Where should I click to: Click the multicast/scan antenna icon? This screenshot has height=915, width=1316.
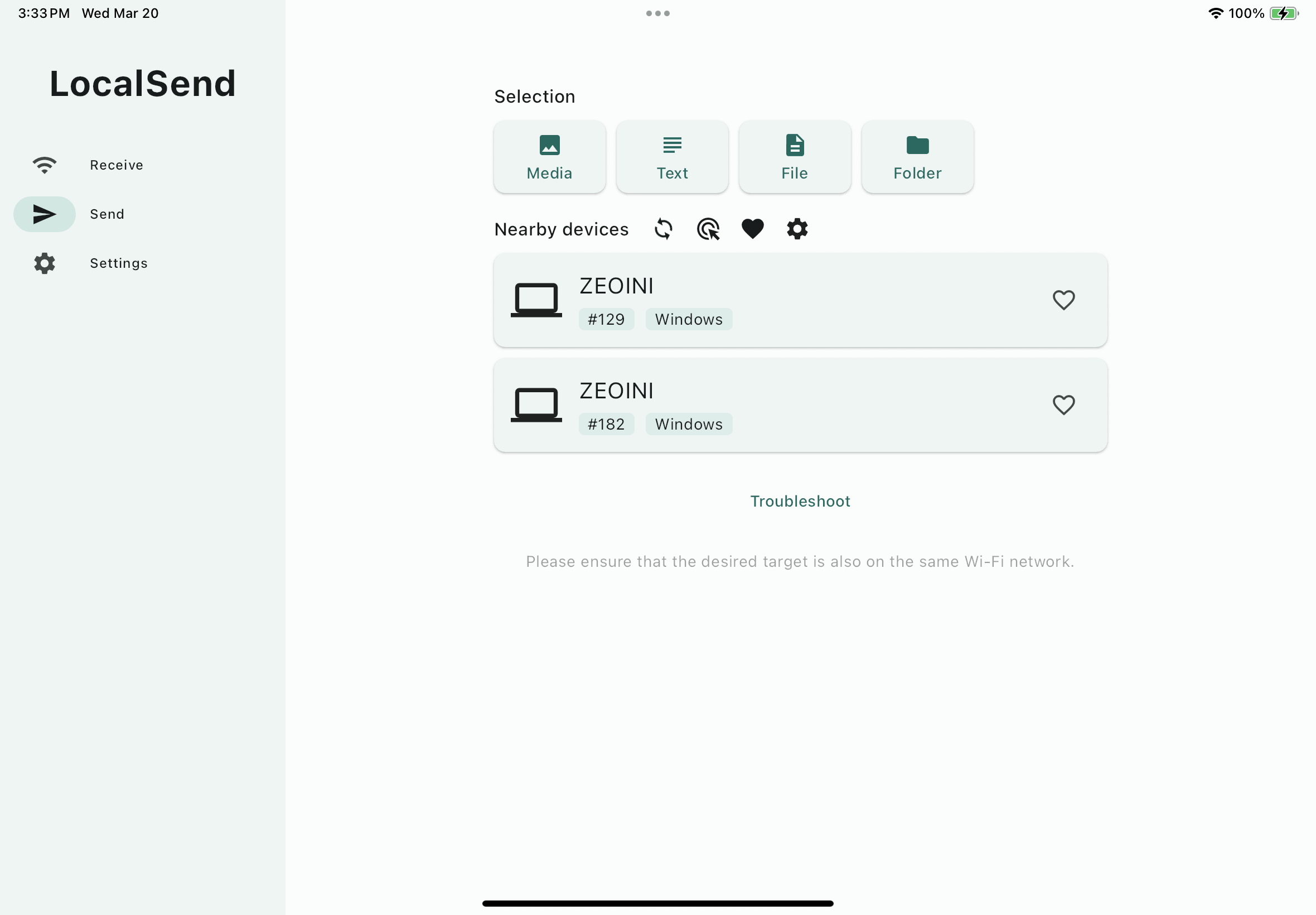click(707, 229)
